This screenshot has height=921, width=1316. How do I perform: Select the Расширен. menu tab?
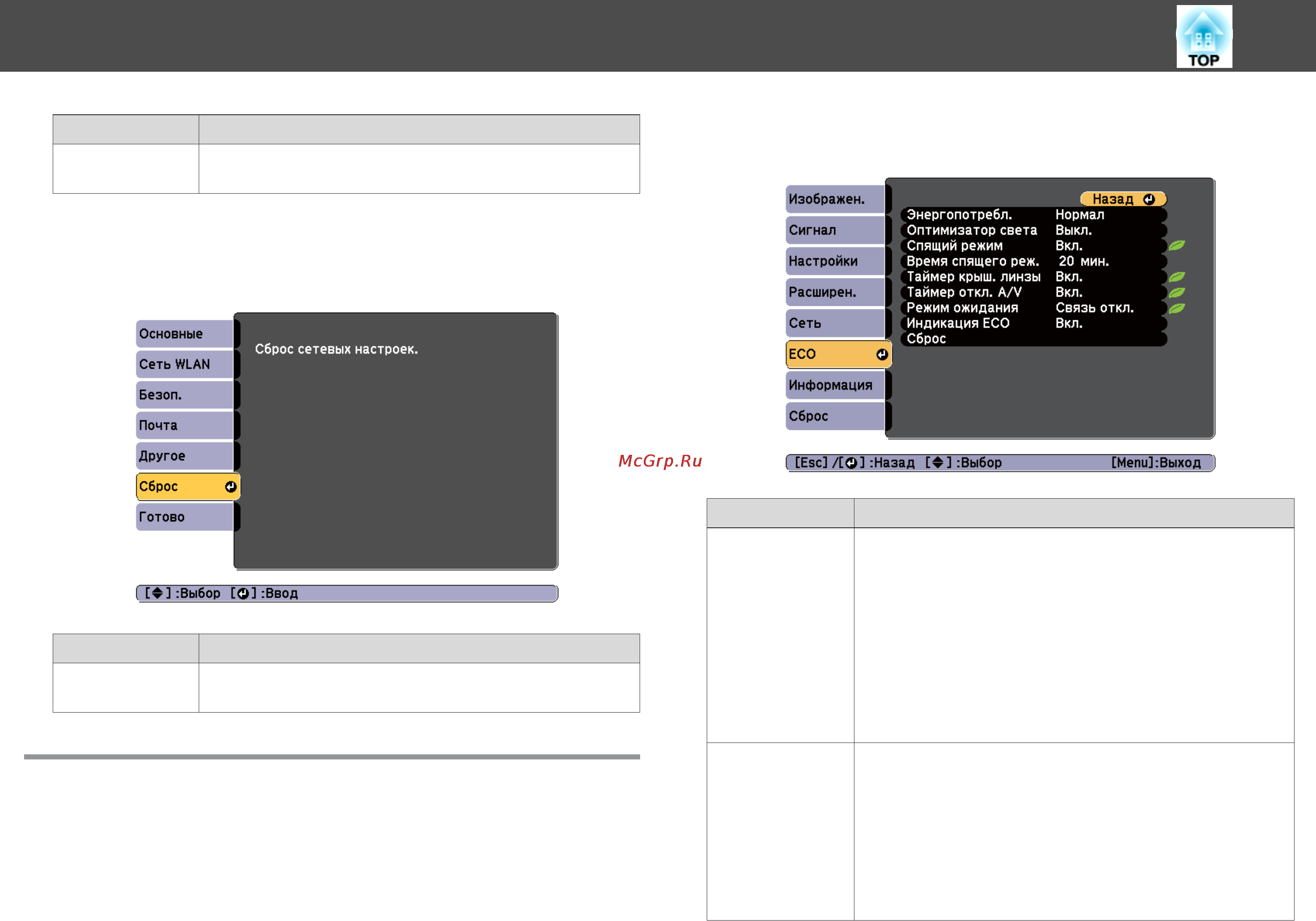836,292
